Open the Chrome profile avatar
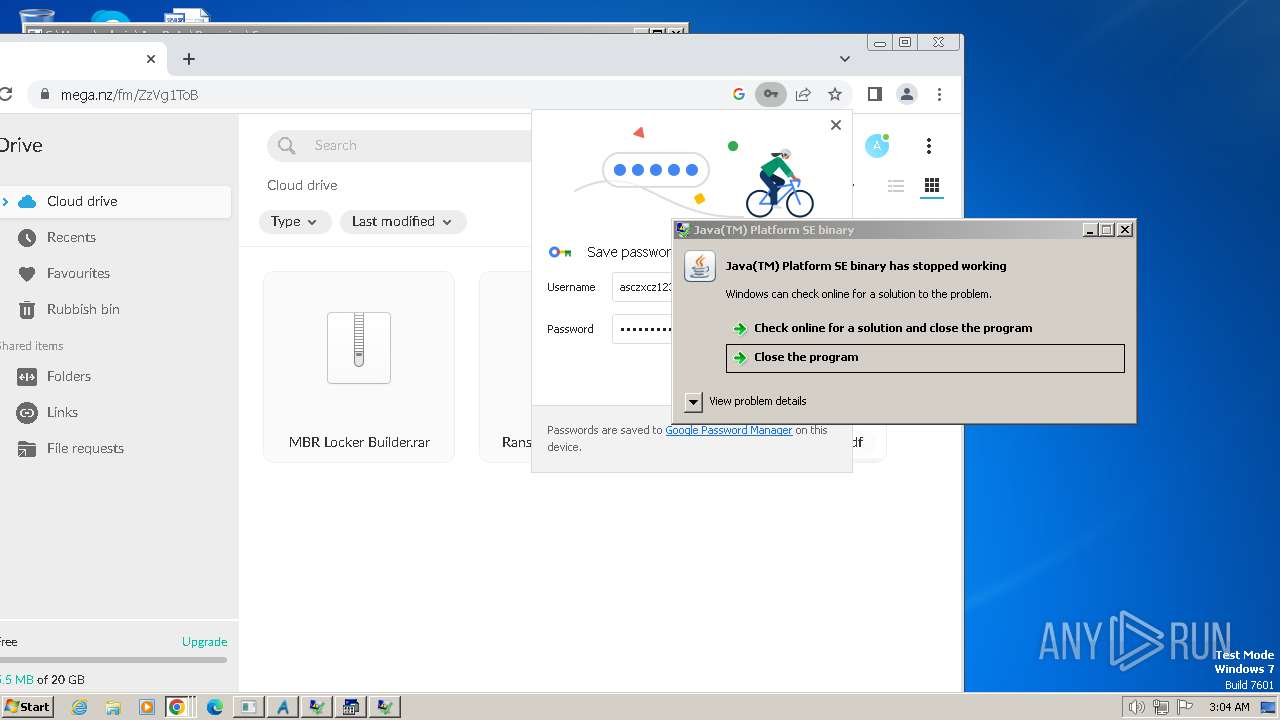The height and width of the screenshot is (720, 1280). [x=907, y=94]
